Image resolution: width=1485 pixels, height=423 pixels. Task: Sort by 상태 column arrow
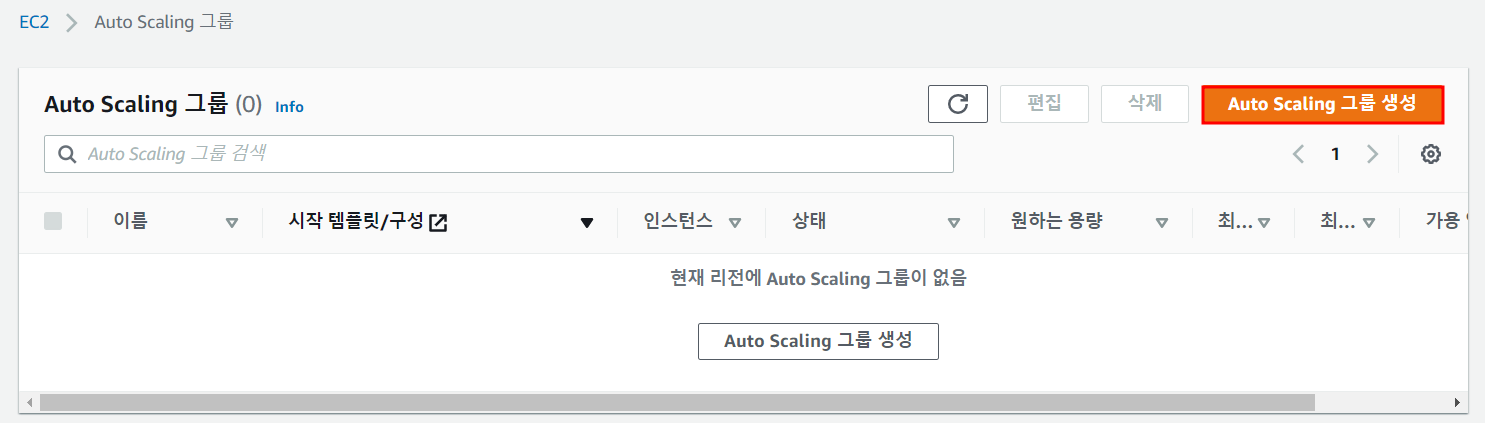pyautogui.click(x=954, y=223)
